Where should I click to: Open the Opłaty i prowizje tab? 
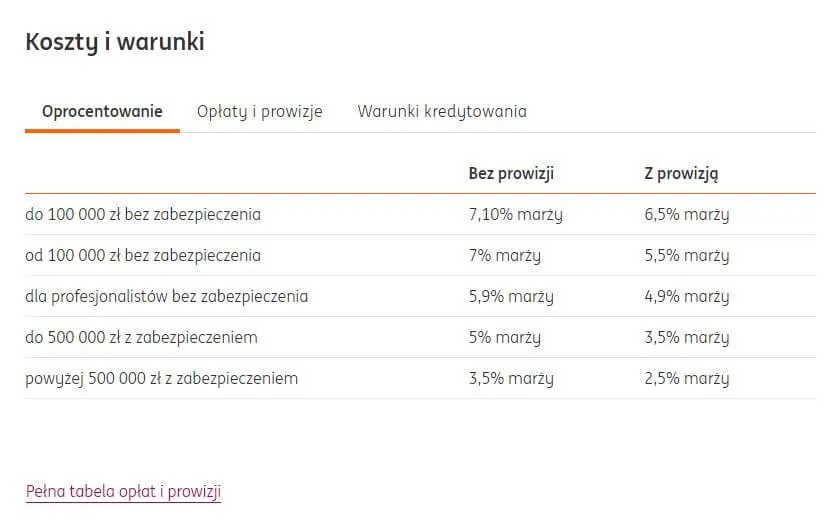point(259,111)
